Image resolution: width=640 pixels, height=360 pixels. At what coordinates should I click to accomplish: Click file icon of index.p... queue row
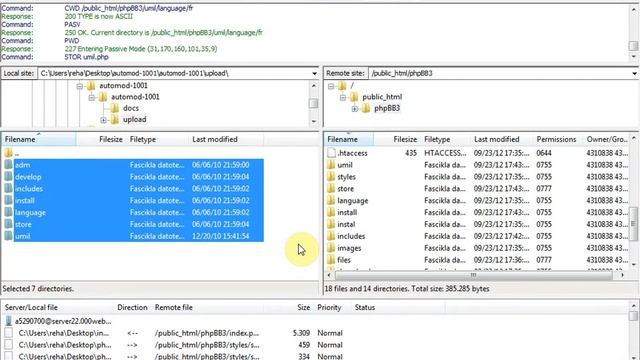9,333
